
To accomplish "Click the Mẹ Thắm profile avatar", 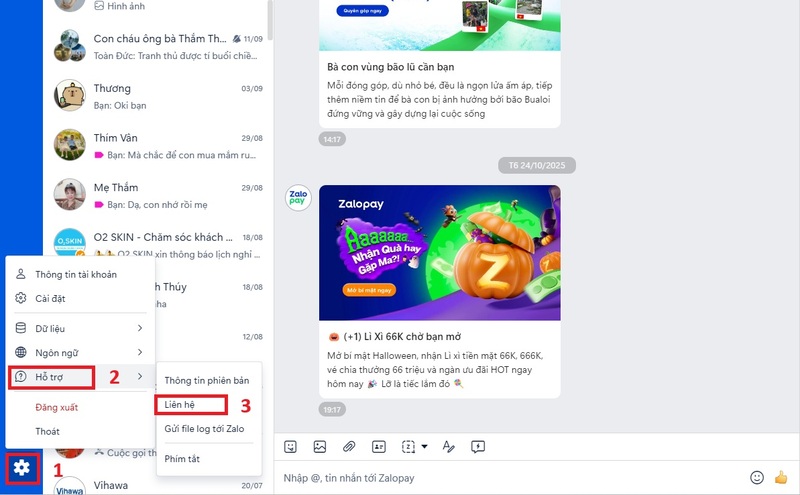I will [x=69, y=194].
